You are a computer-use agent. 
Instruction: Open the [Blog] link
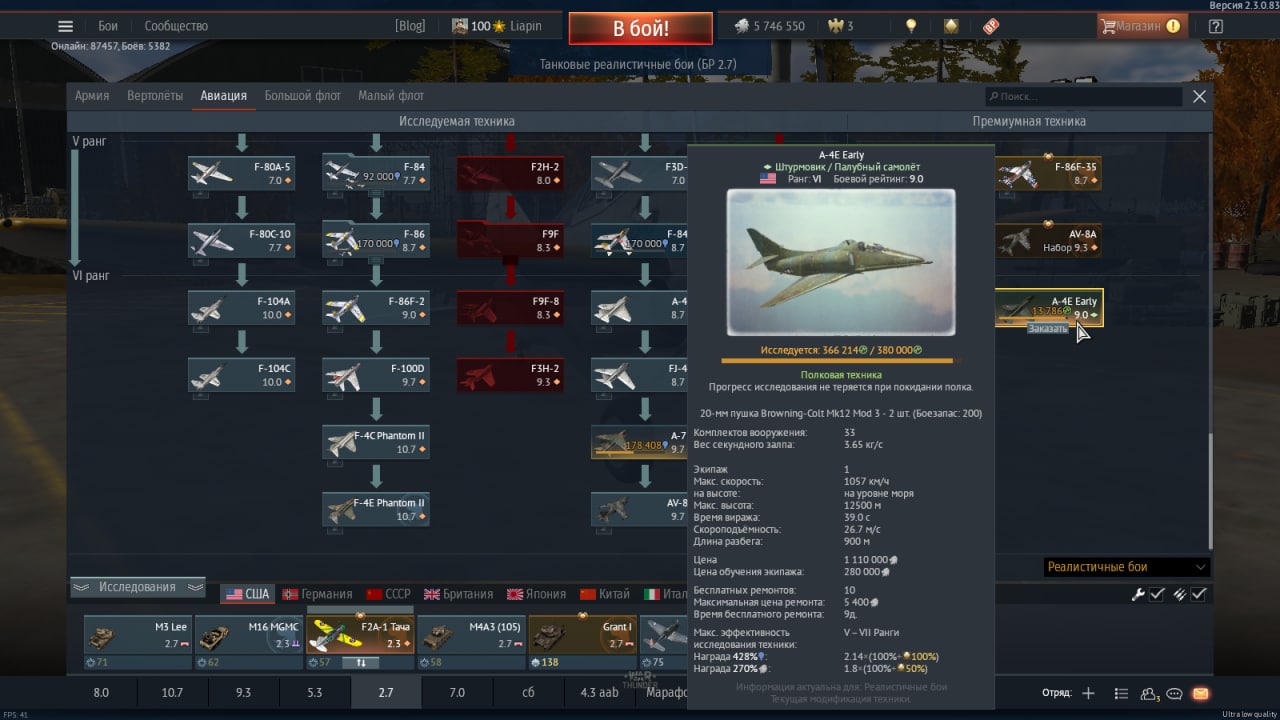[x=410, y=26]
